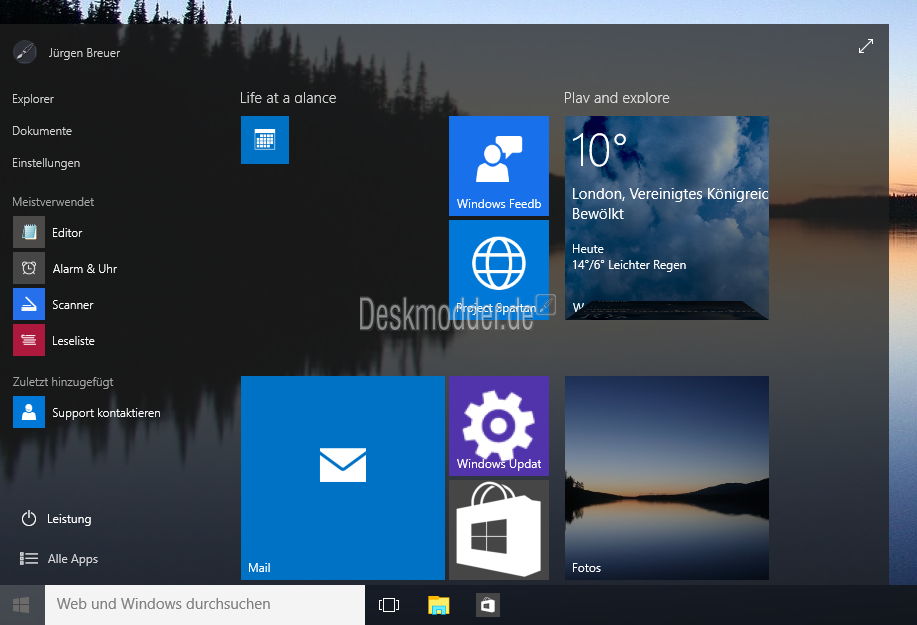Image resolution: width=917 pixels, height=625 pixels.
Task: Select the Scanner entry label
Action: (73, 305)
